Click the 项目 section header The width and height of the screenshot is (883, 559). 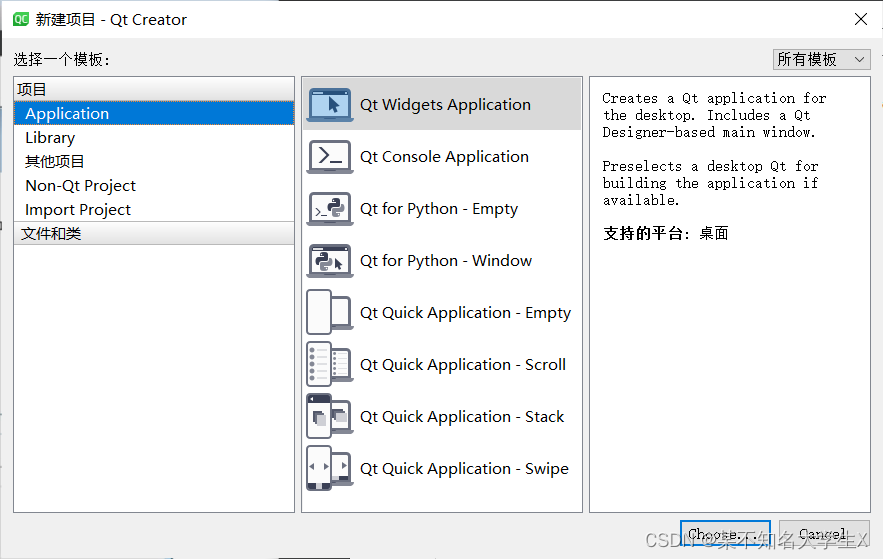point(154,89)
